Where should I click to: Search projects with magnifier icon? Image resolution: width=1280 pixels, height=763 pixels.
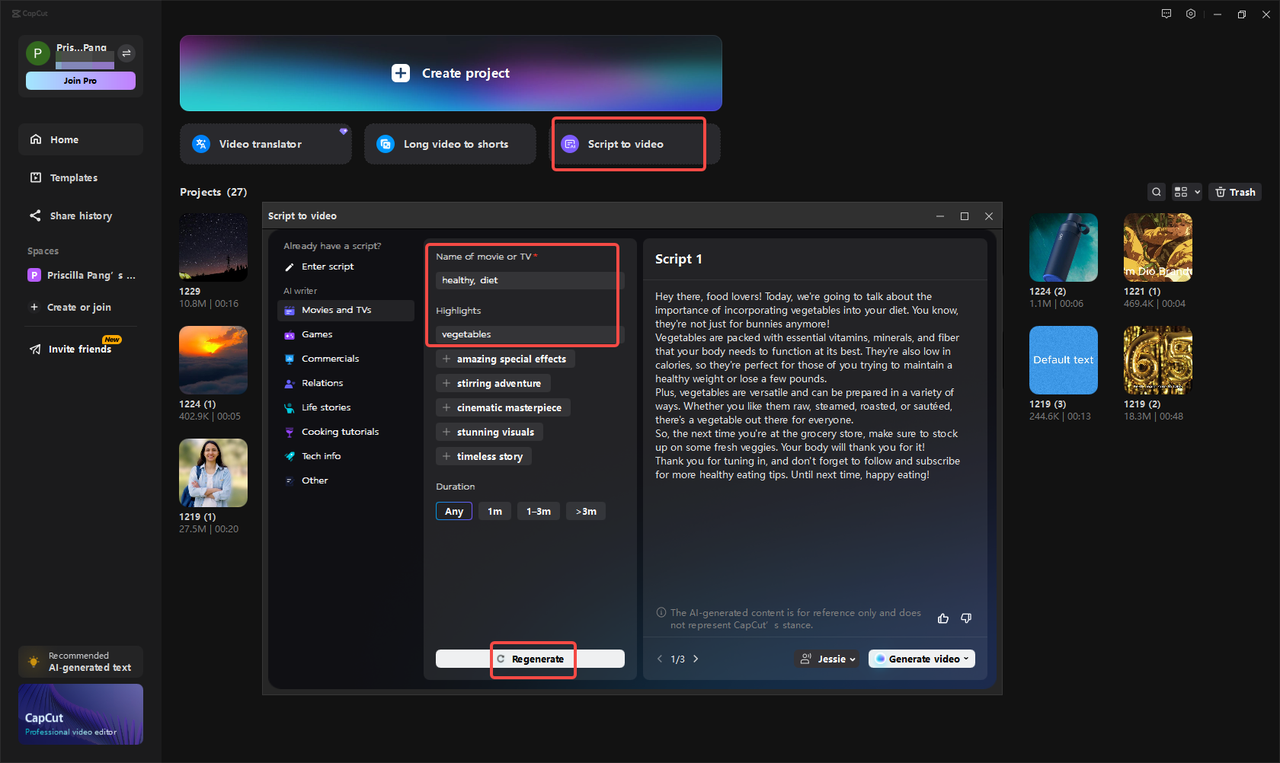1156,192
